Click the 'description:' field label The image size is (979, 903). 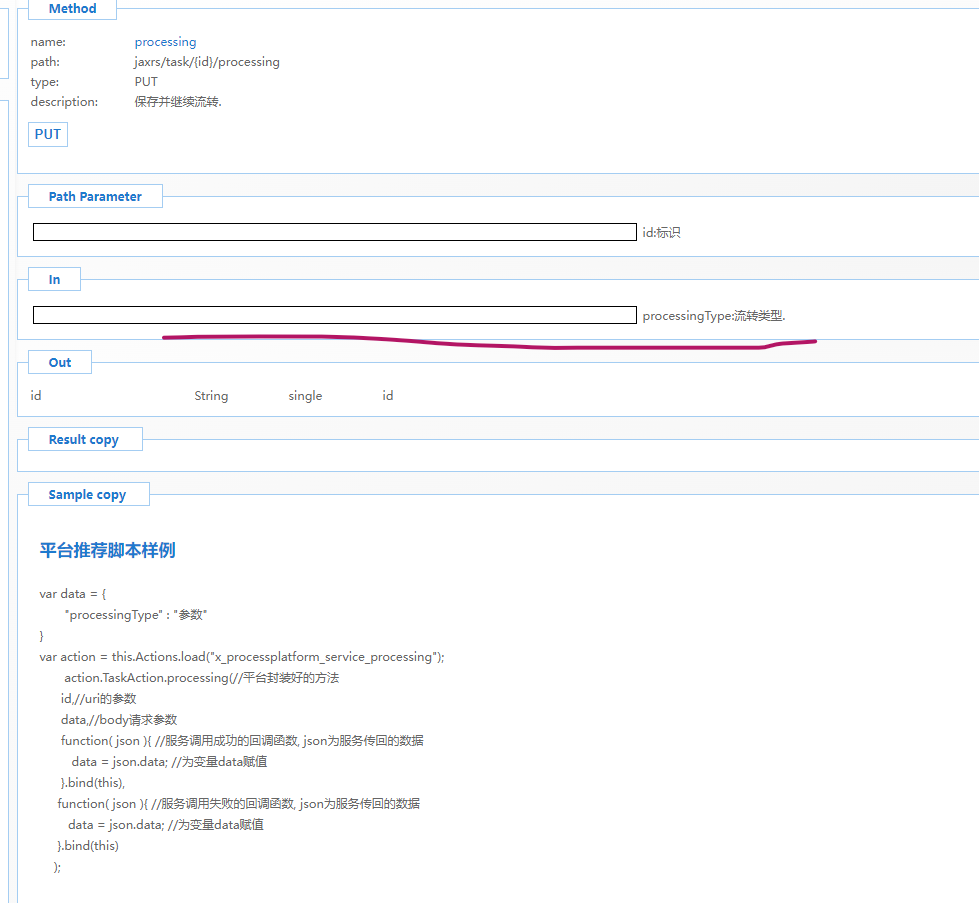click(64, 102)
